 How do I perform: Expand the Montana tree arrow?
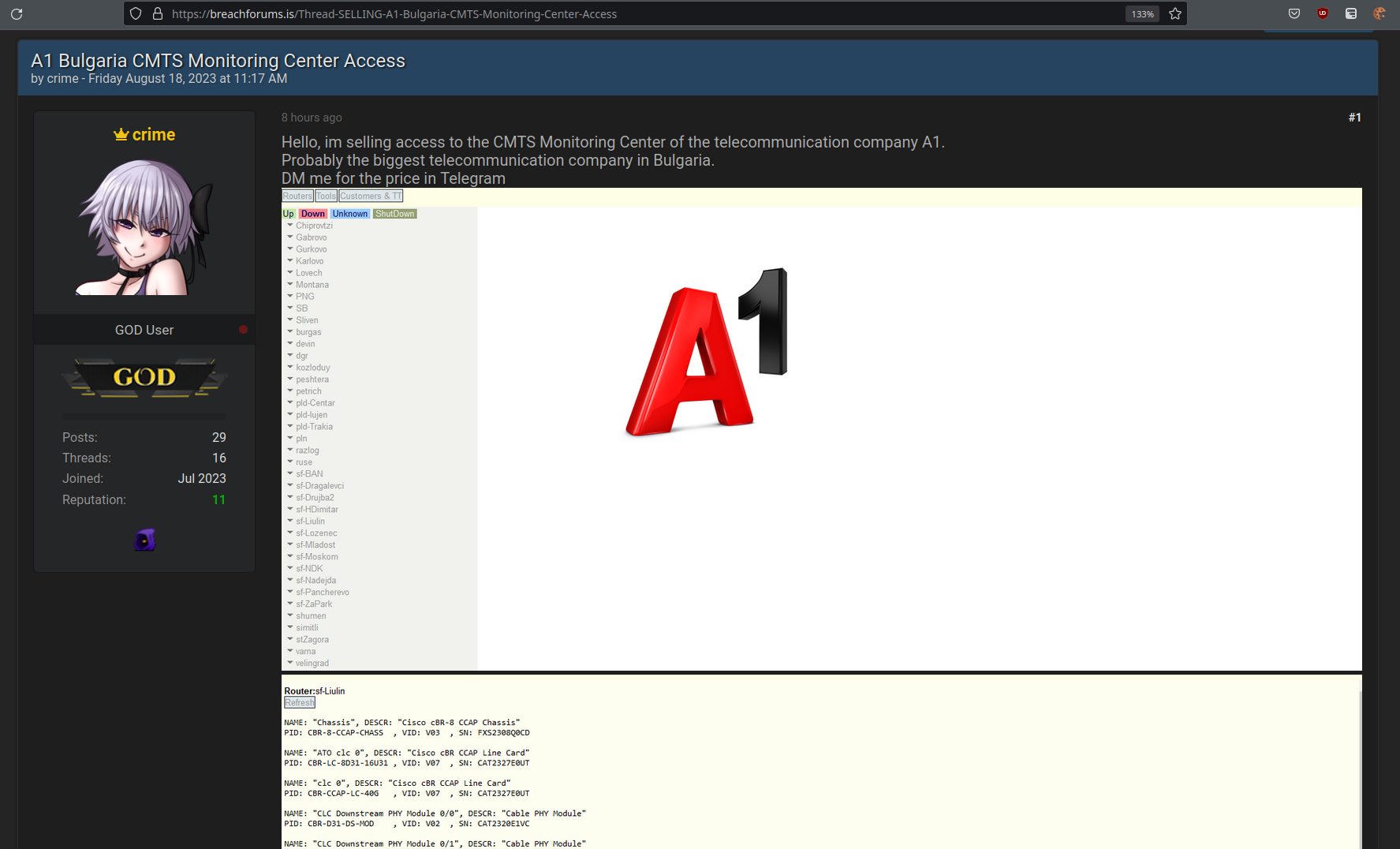[x=289, y=284]
